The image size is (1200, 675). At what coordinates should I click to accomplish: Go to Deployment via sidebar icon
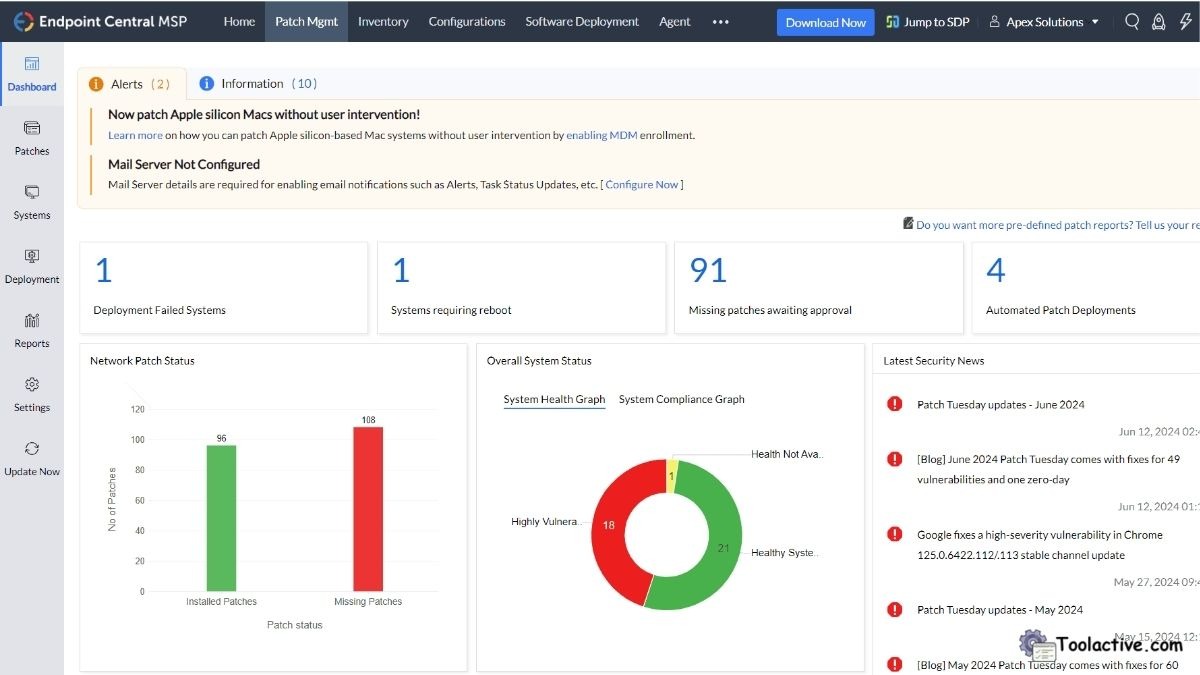(32, 266)
